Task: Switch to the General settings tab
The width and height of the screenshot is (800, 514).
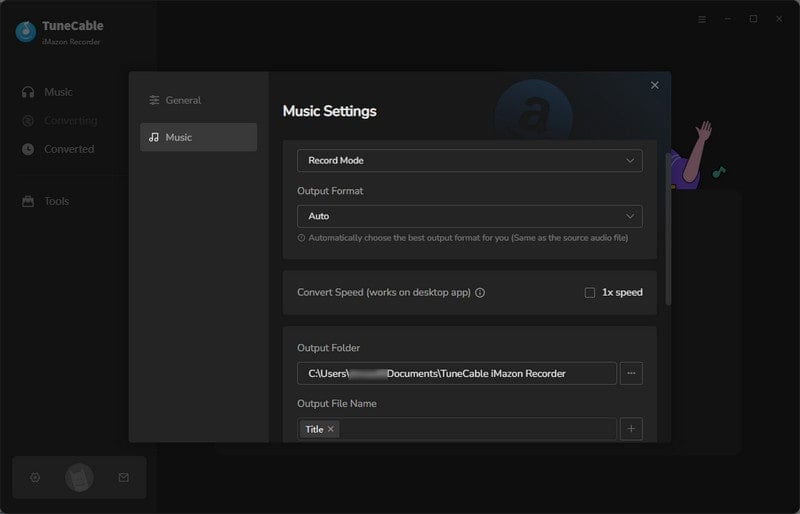Action: (x=198, y=100)
